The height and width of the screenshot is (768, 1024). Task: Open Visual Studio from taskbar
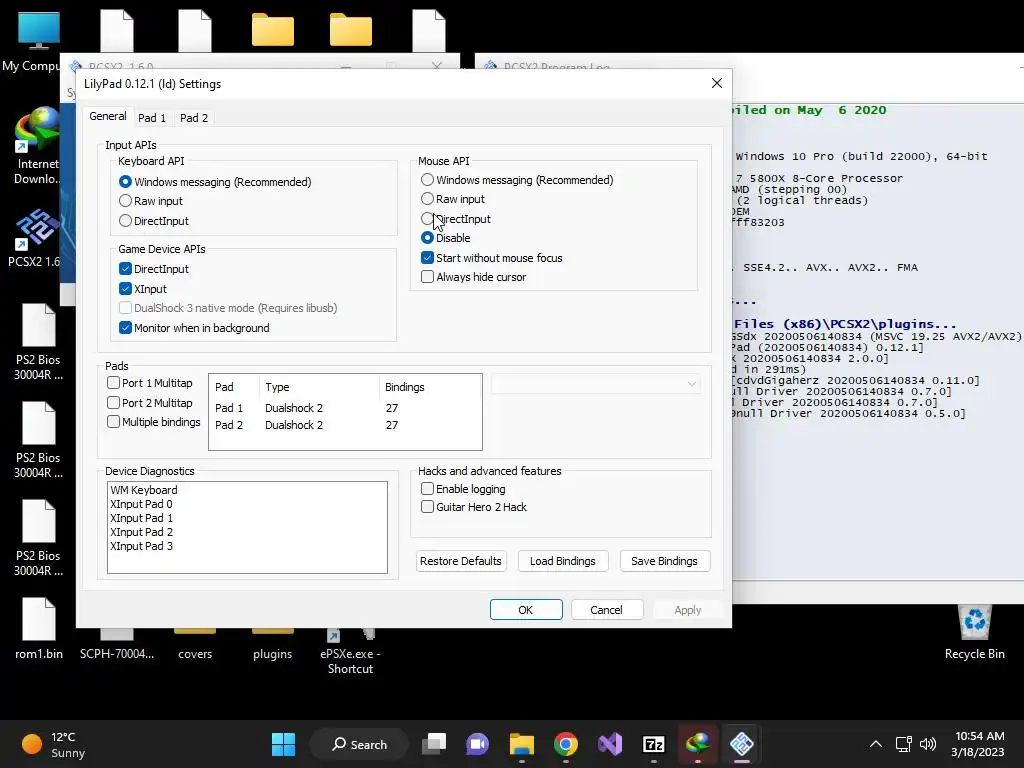(610, 744)
